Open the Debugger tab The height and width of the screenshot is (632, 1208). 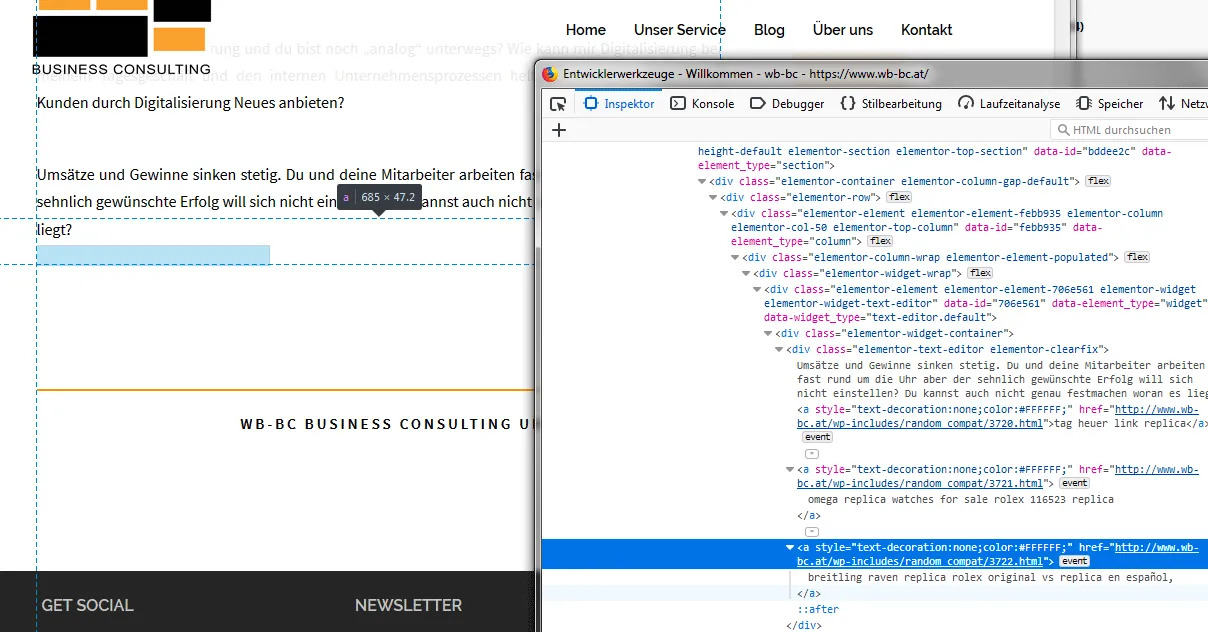(x=787, y=103)
